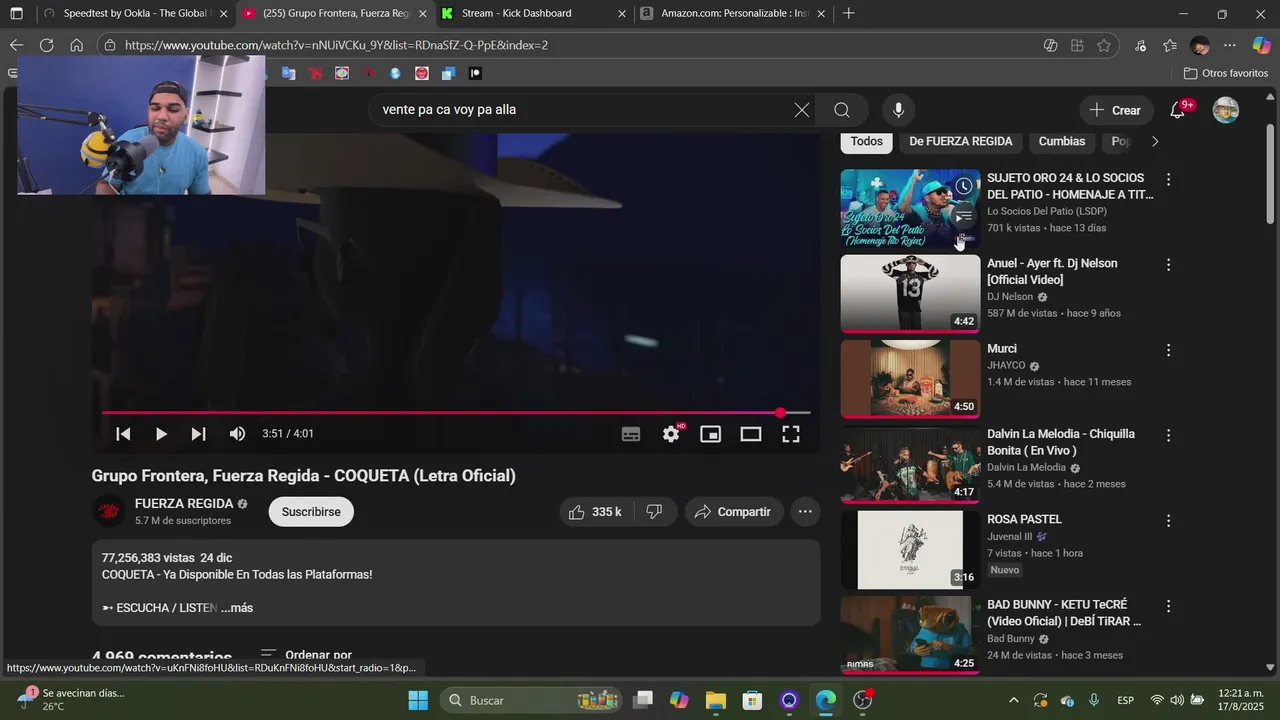Go back in the browser
Screen dimensions: 1280x720
coord(16,45)
